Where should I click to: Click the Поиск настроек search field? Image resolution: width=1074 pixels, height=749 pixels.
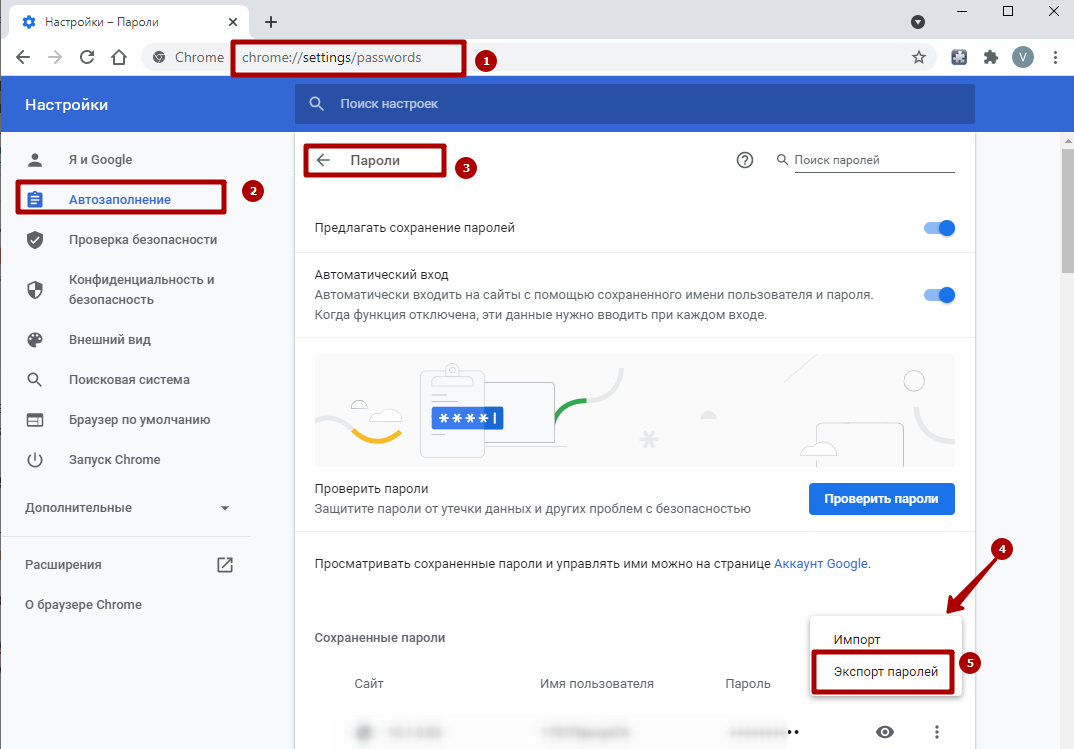pos(640,104)
